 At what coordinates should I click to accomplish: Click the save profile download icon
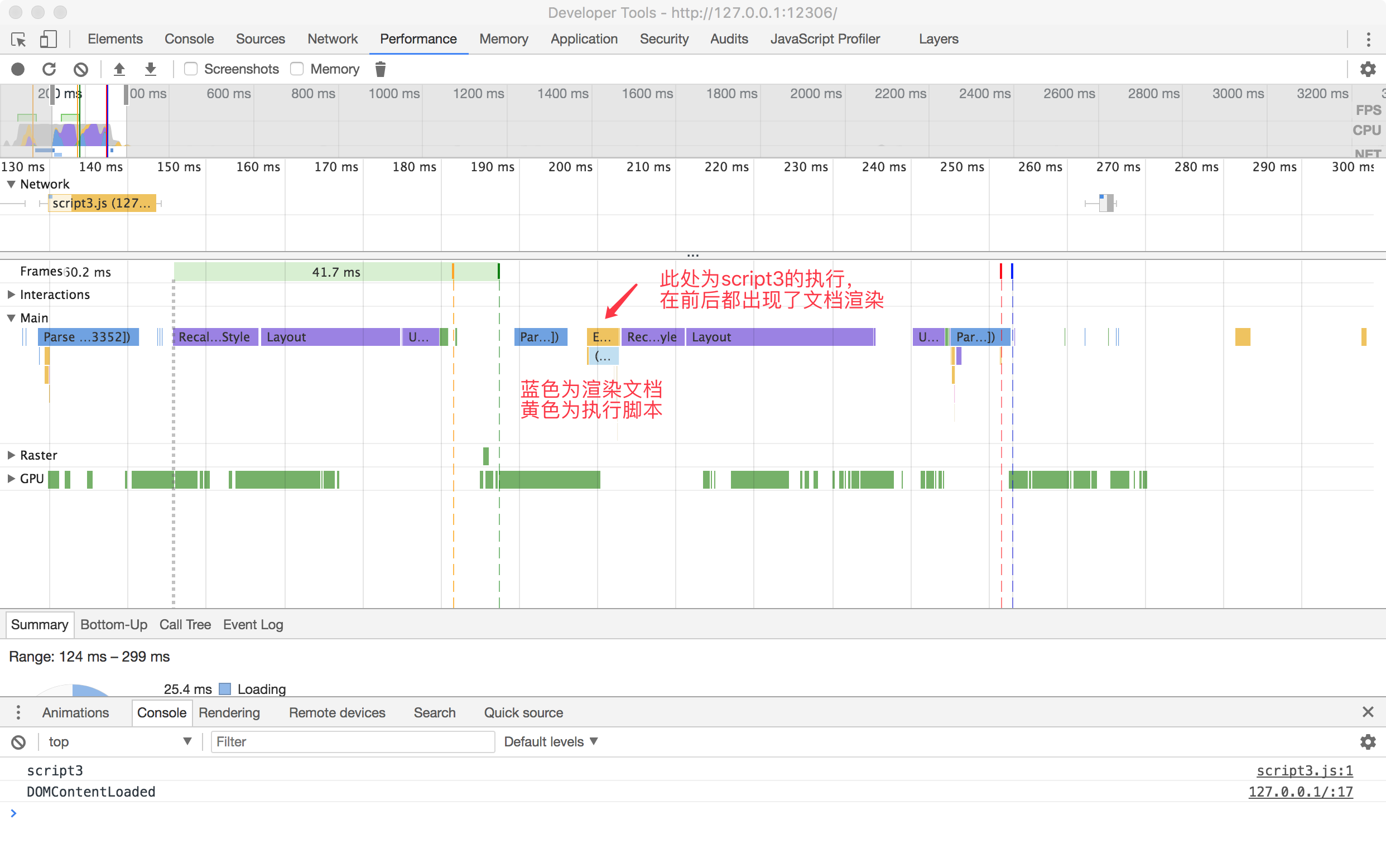[x=151, y=69]
